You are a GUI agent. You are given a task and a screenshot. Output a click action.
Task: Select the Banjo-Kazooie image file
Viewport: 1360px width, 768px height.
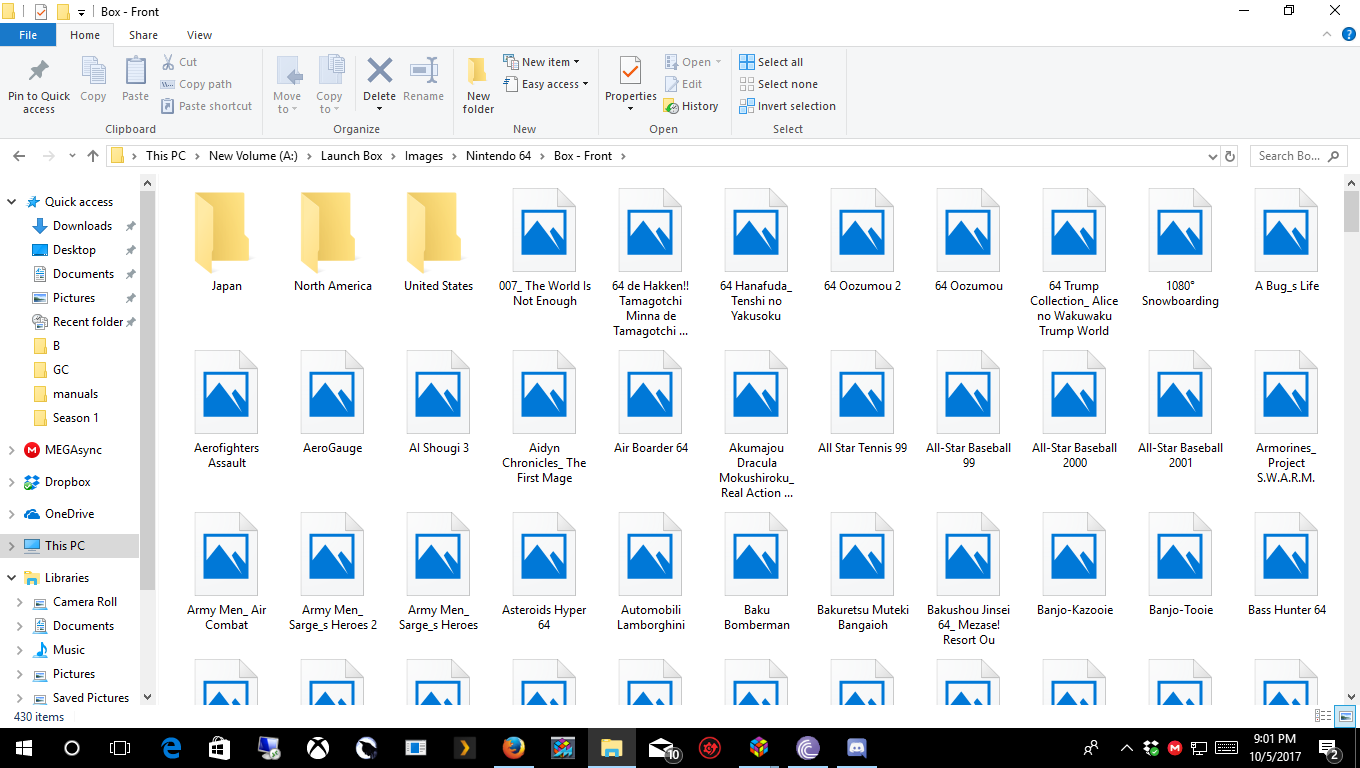point(1075,565)
